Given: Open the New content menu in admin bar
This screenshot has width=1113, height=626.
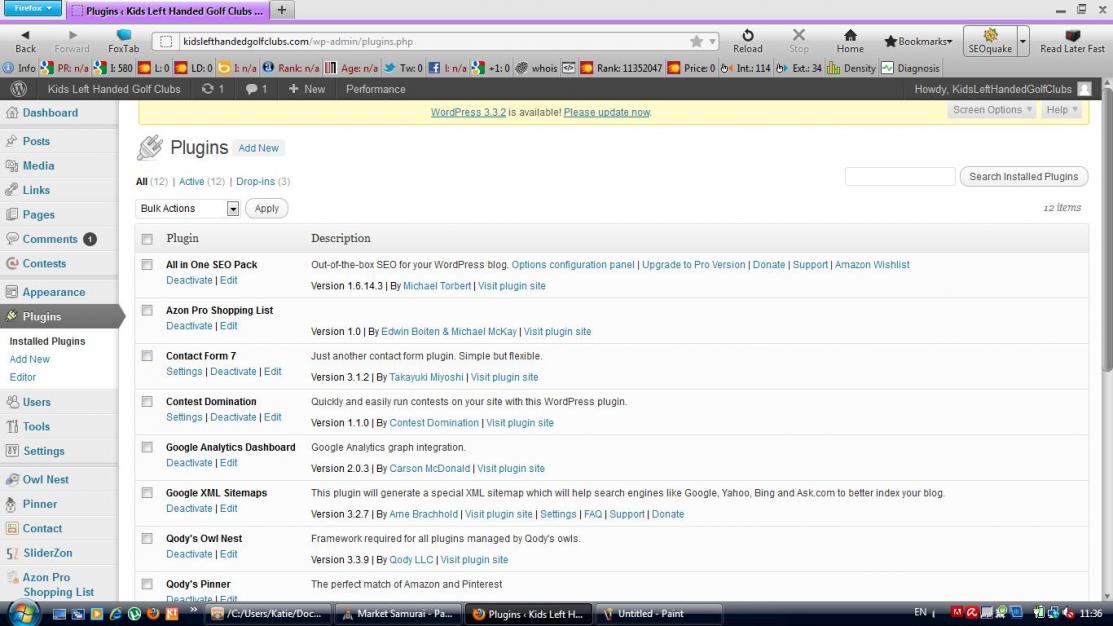Looking at the screenshot, I should 307,89.
